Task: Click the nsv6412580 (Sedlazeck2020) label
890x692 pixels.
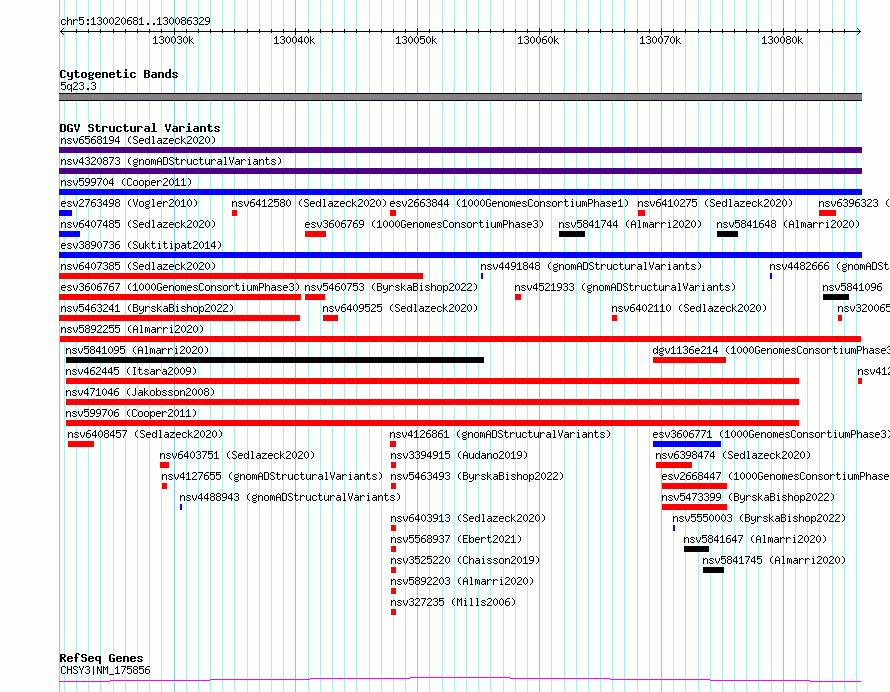Action: [x=309, y=203]
